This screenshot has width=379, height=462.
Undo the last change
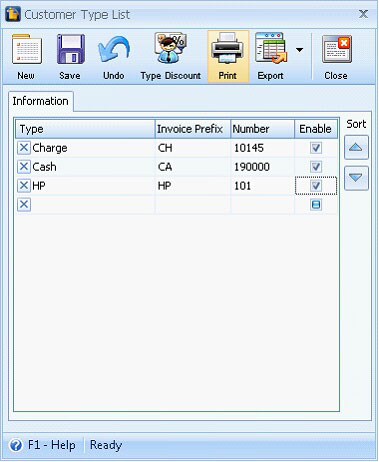click(x=114, y=57)
